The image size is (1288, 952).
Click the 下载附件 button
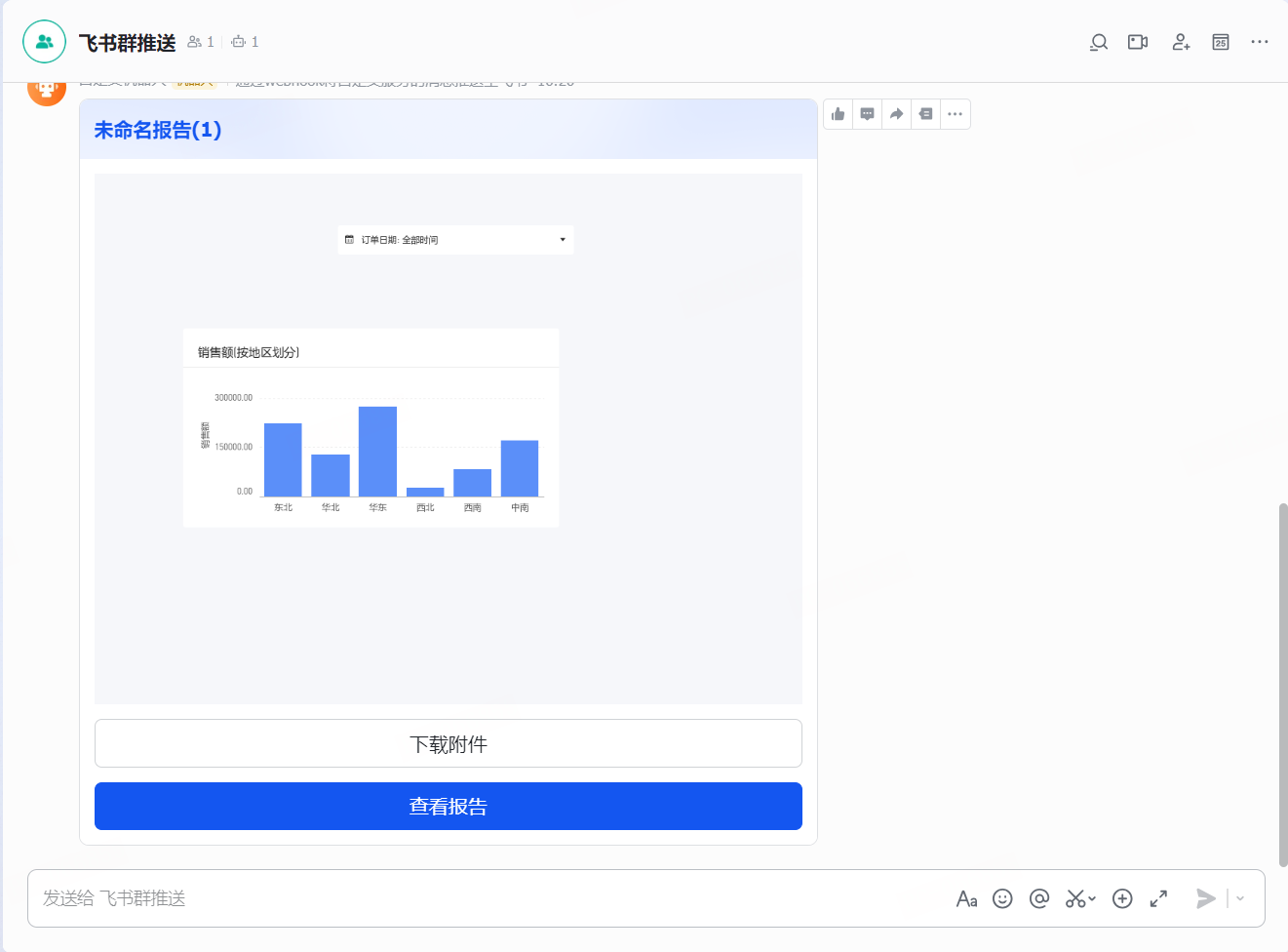449,744
